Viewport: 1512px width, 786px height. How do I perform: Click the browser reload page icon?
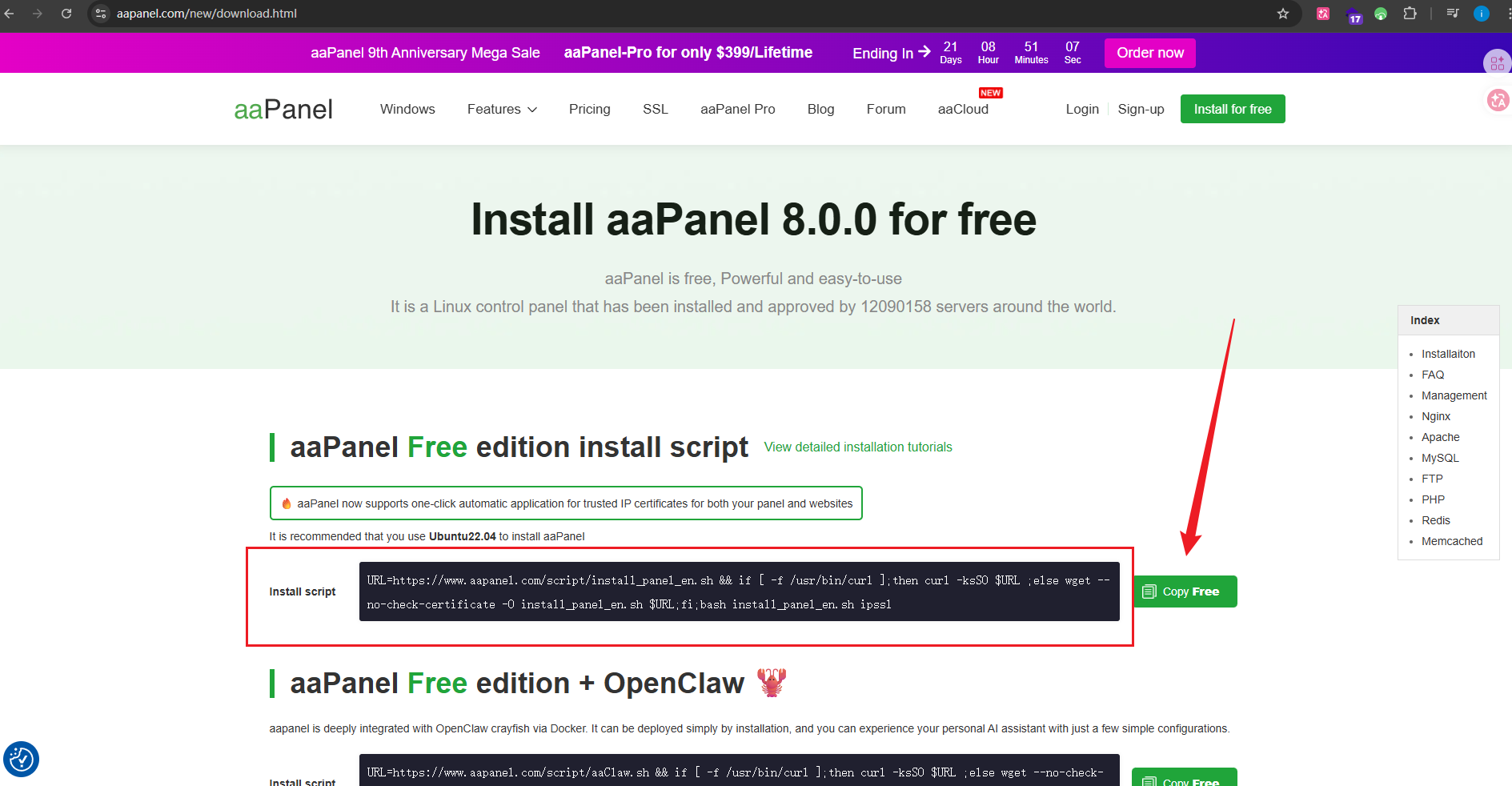66,14
